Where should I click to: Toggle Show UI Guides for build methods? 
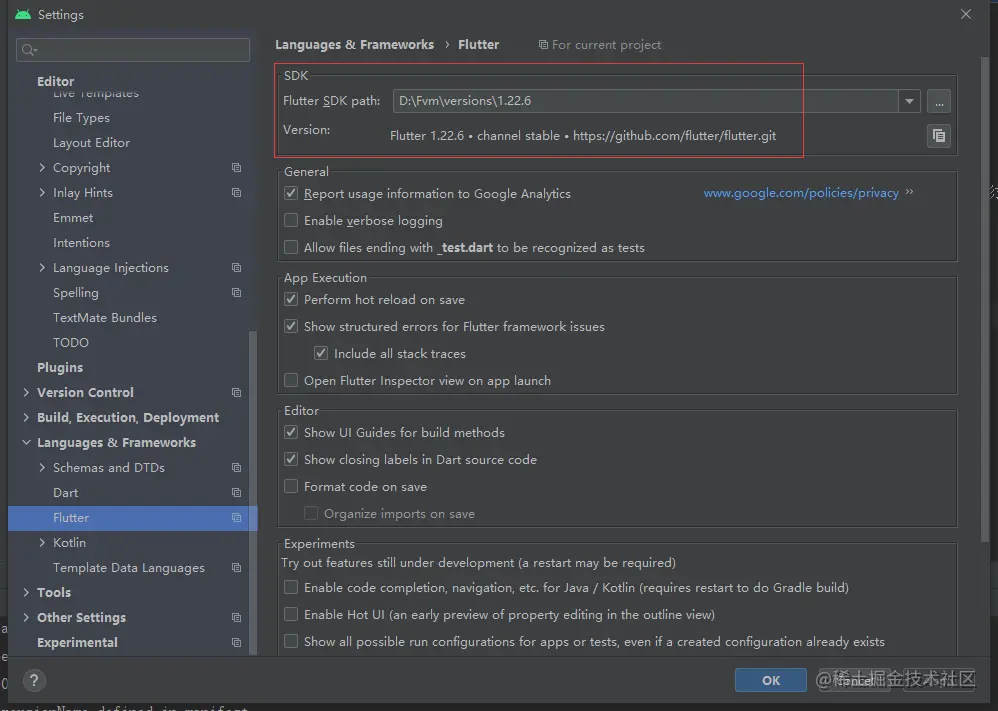[291, 432]
